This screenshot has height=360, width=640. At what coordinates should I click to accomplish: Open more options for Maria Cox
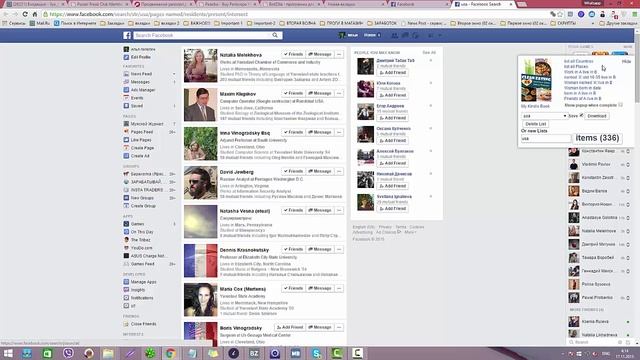(x=339, y=288)
